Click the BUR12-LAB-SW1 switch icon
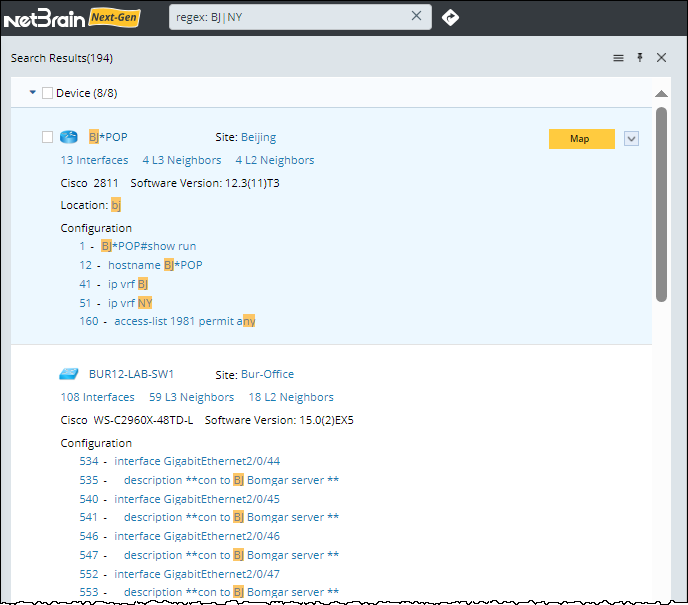Image resolution: width=688 pixels, height=605 pixels. pyautogui.click(x=68, y=374)
